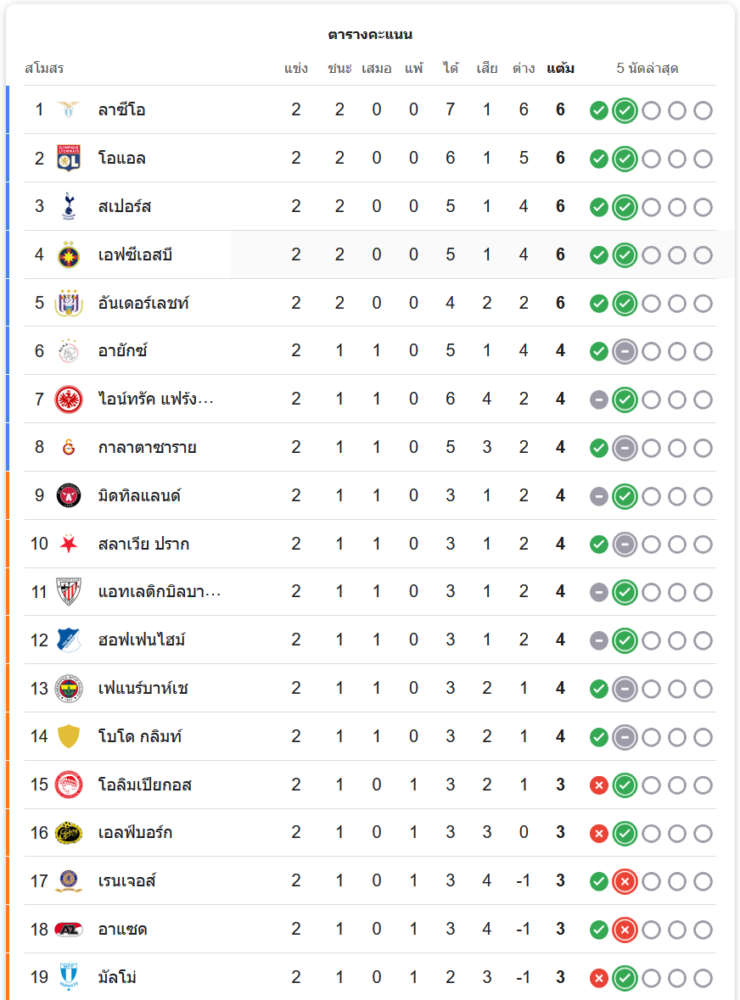Click the ชนะ wins column header

(x=339, y=69)
